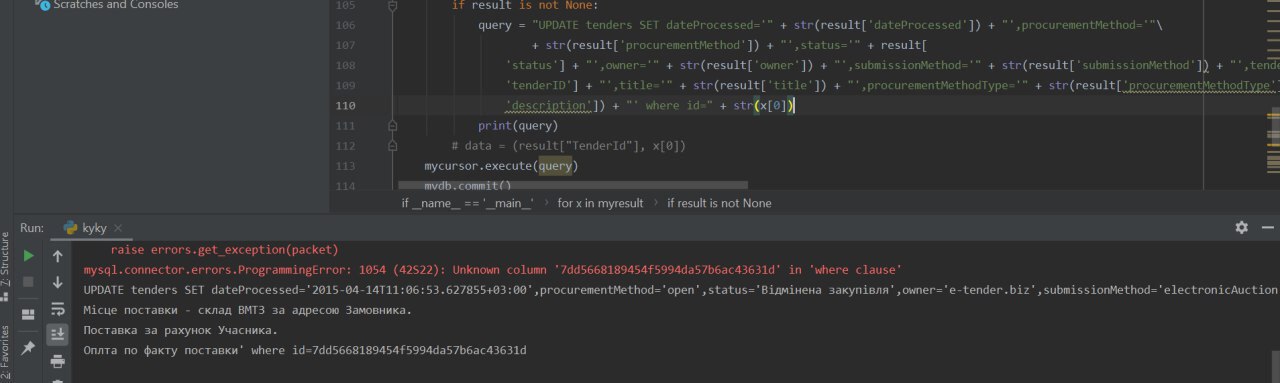Jump up the stack trace with up arrow

[58, 256]
